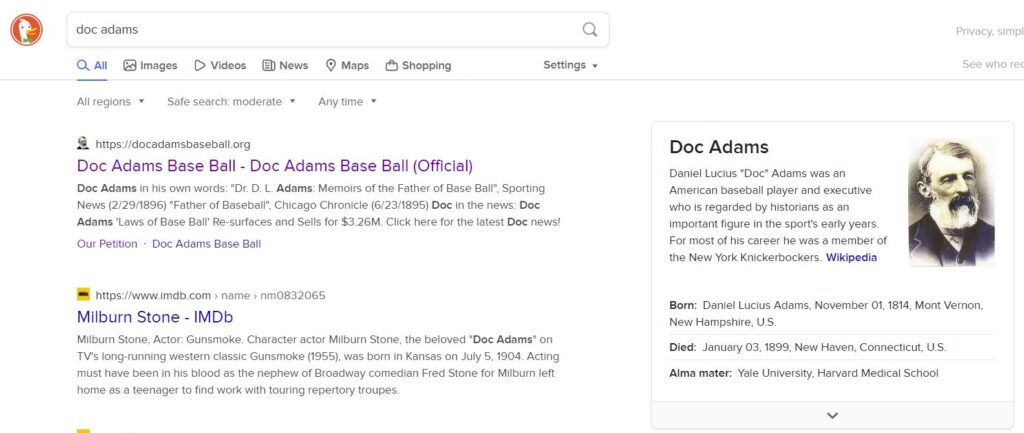
Task: Click the docadamsbaseball.org site favicon
Action: coord(83,144)
